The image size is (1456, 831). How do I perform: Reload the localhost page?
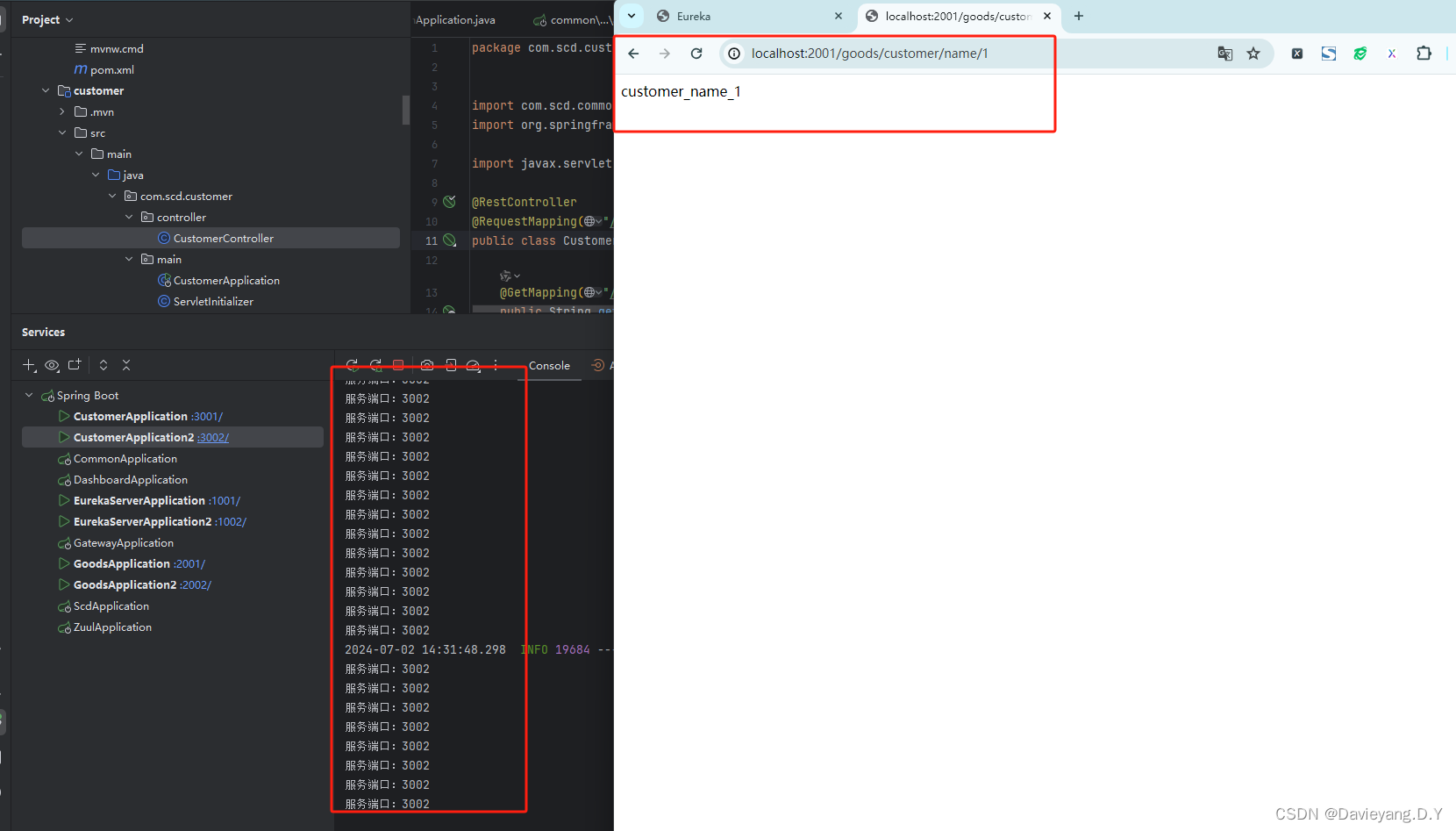pos(696,54)
